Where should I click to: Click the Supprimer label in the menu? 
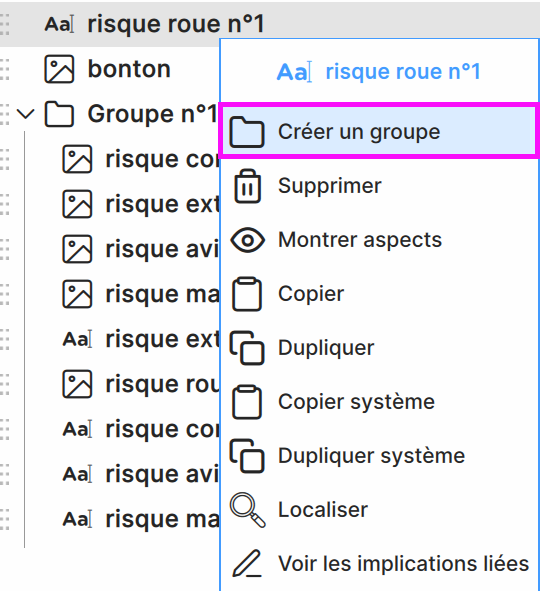[x=330, y=186]
